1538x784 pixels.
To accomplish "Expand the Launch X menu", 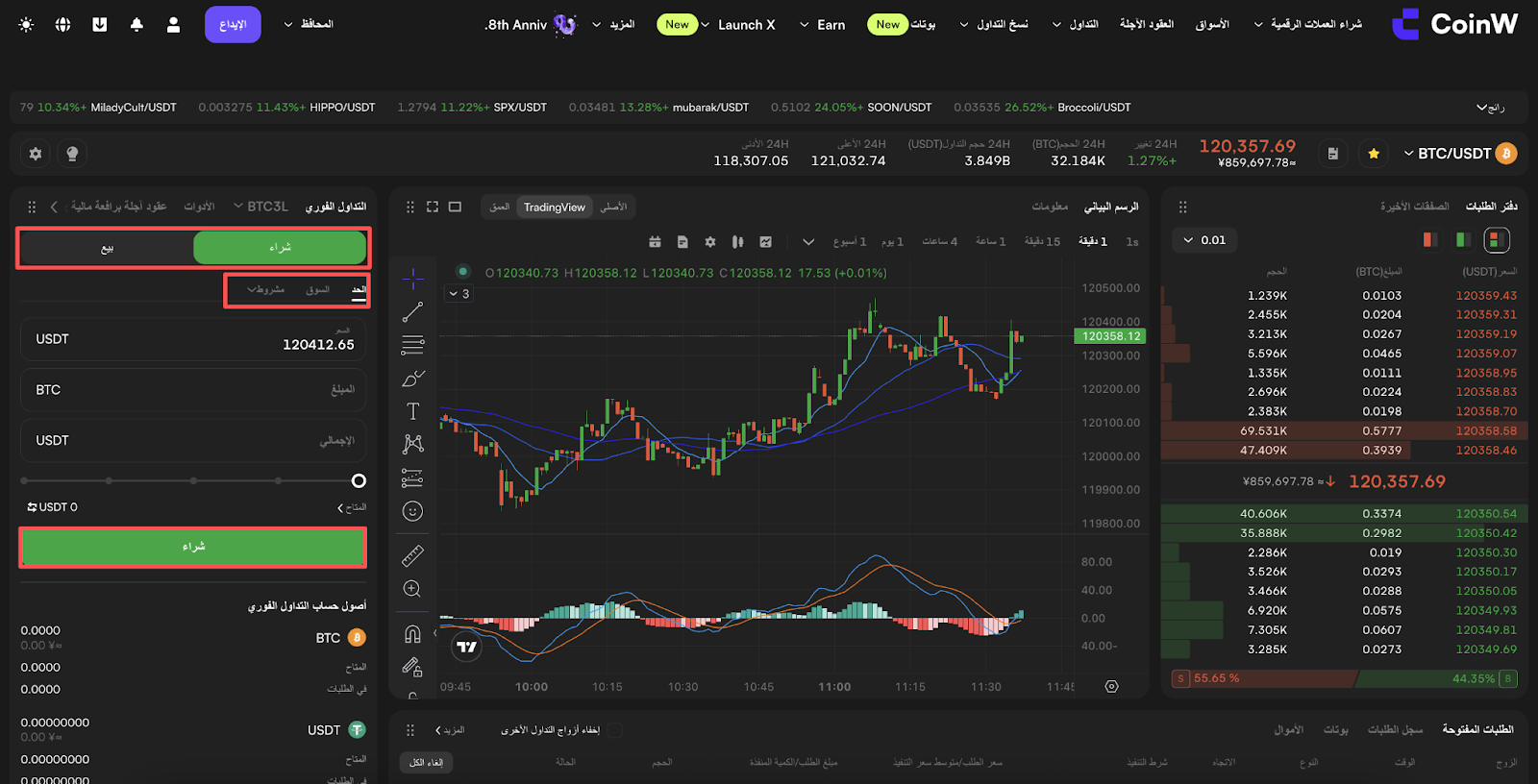I will click(x=738, y=24).
